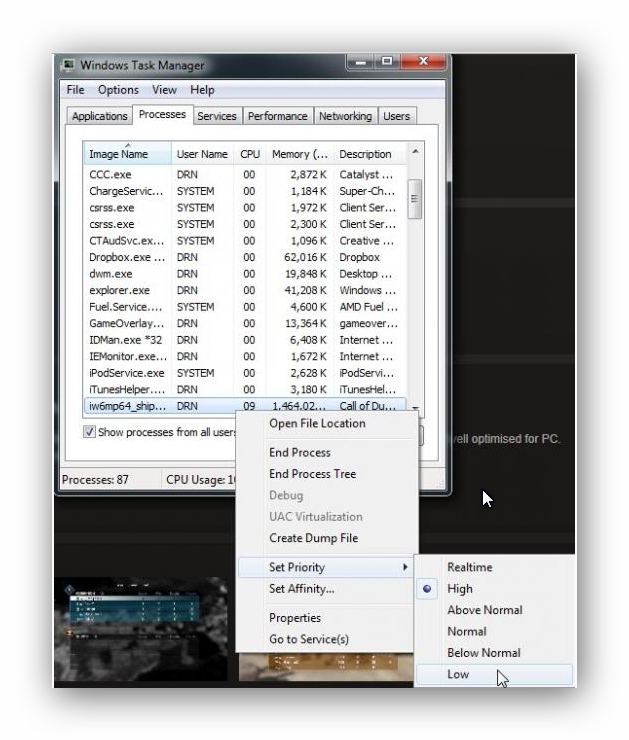Open the dark scoreboard game thumbnail
Viewport: 629px width, 740px height.
coord(141,629)
